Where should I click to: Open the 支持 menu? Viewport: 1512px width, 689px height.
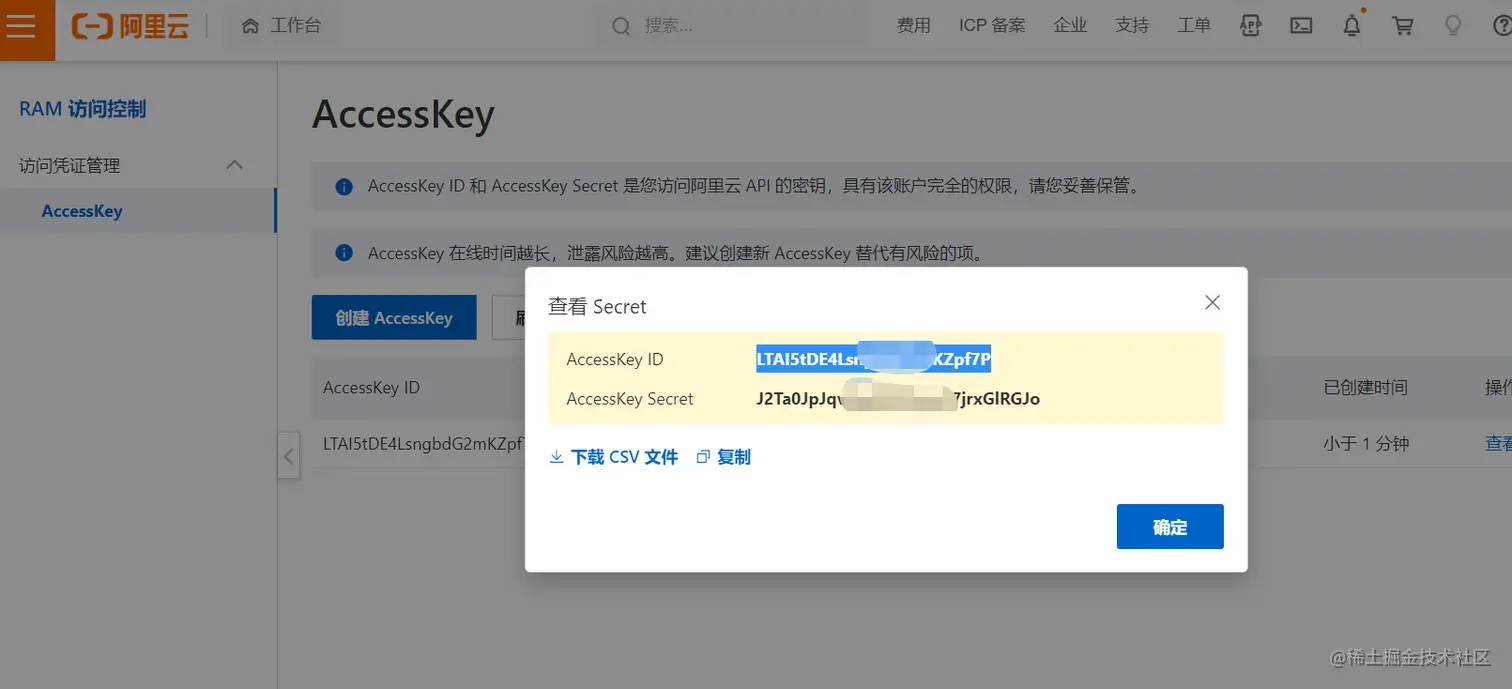[1132, 26]
